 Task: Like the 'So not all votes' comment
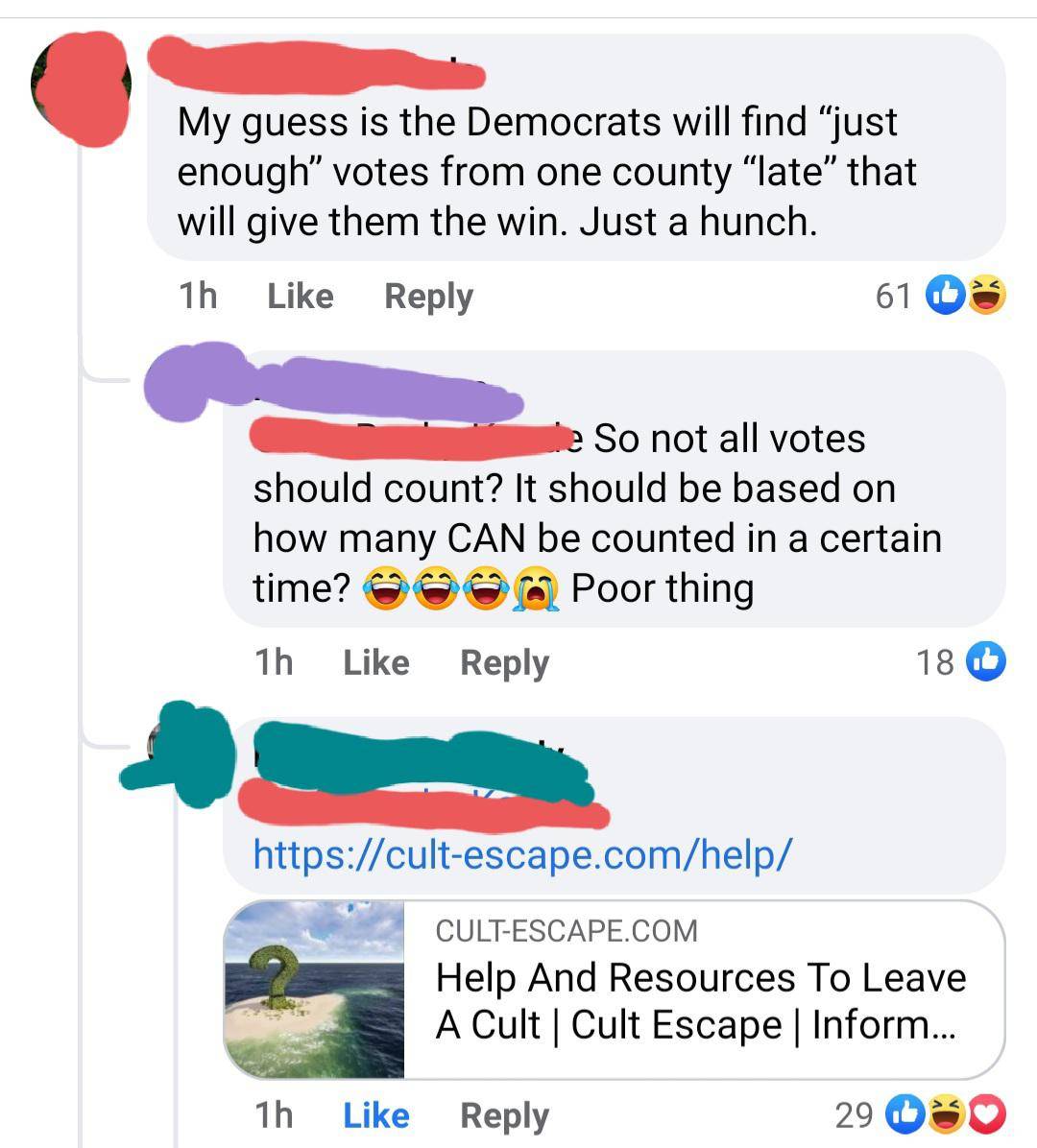pyautogui.click(x=376, y=662)
